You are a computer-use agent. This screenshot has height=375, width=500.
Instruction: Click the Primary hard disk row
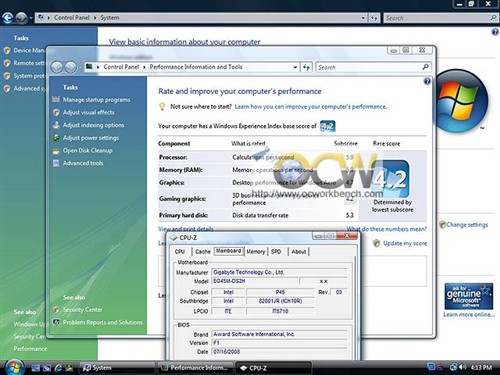click(x=258, y=215)
